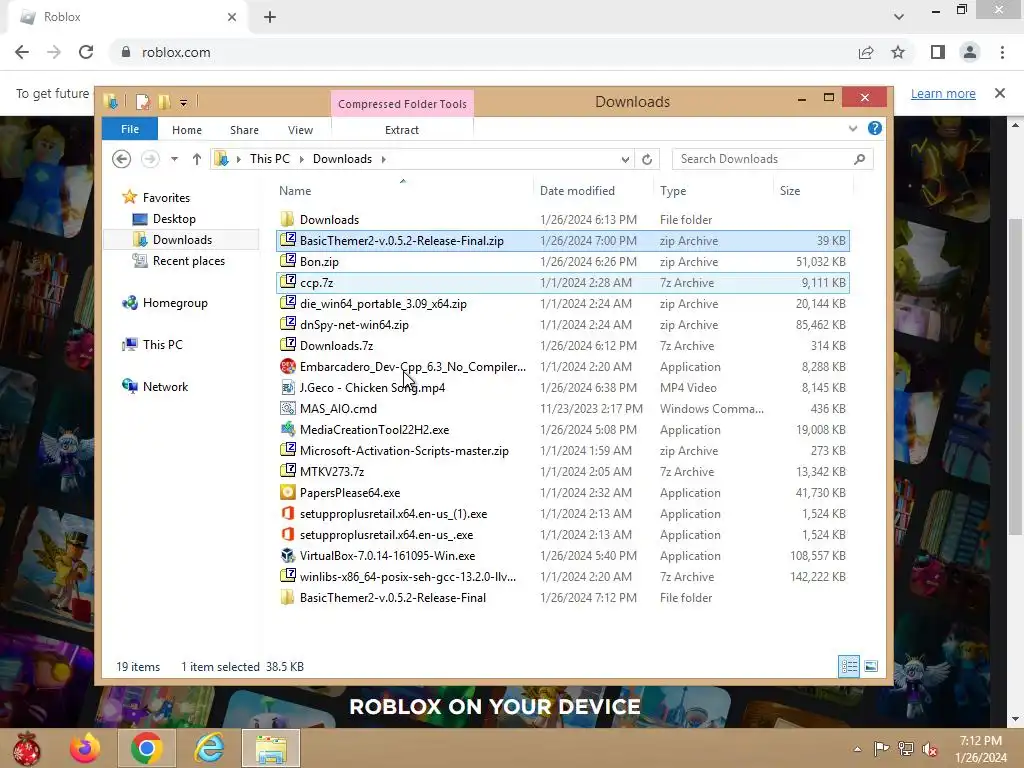
Task: Expand the Explorer ribbon chevron
Action: point(852,129)
